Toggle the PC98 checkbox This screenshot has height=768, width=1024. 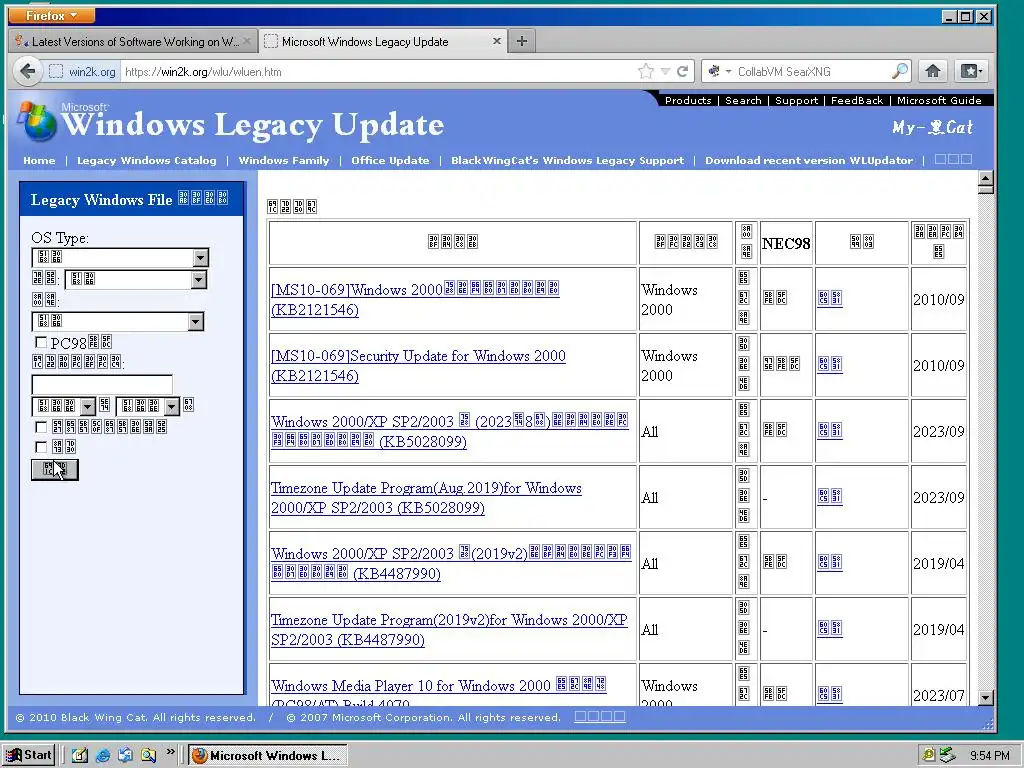[x=41, y=342]
